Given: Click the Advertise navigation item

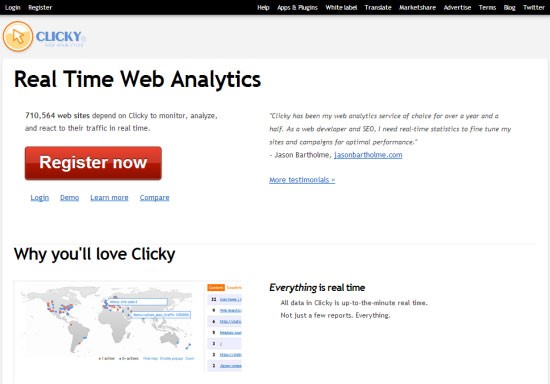Looking at the screenshot, I should [457, 7].
